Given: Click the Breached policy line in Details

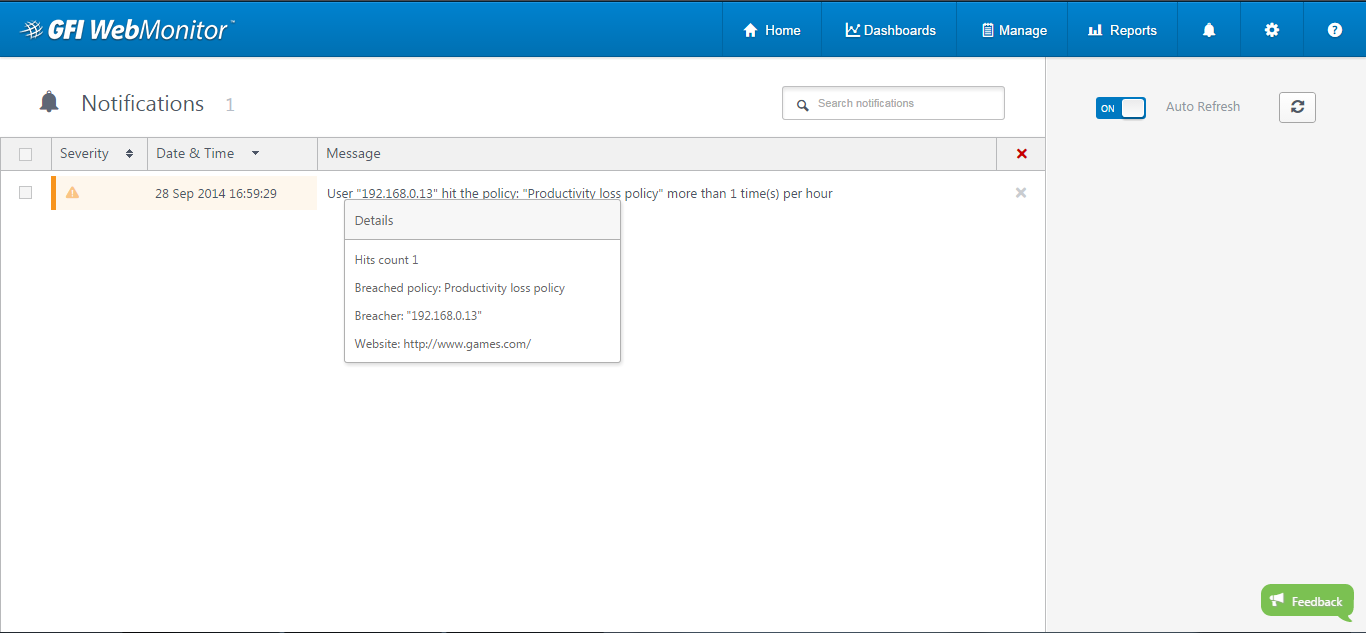Looking at the screenshot, I should (x=460, y=288).
